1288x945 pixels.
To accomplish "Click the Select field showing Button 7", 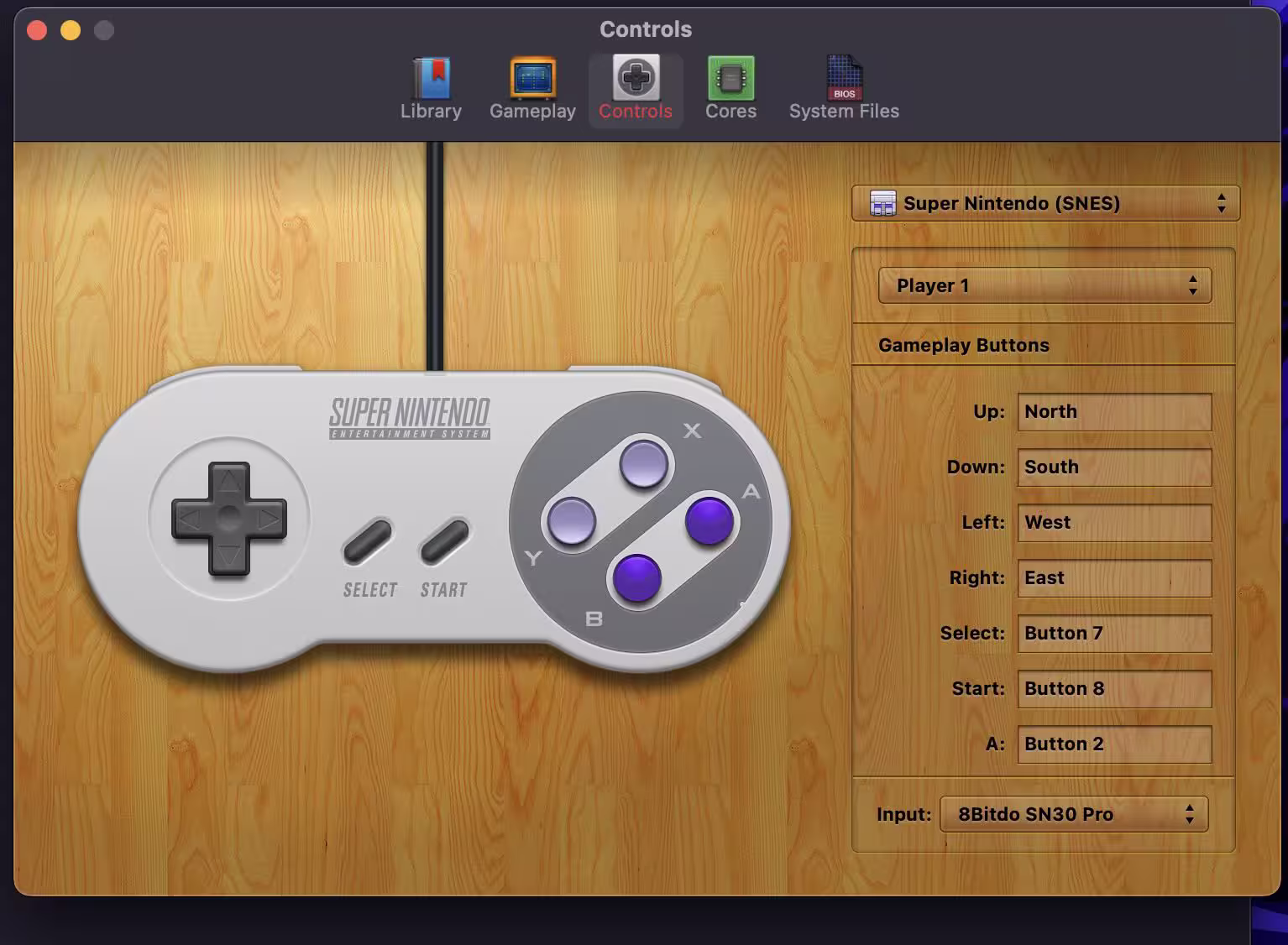I will [1114, 634].
